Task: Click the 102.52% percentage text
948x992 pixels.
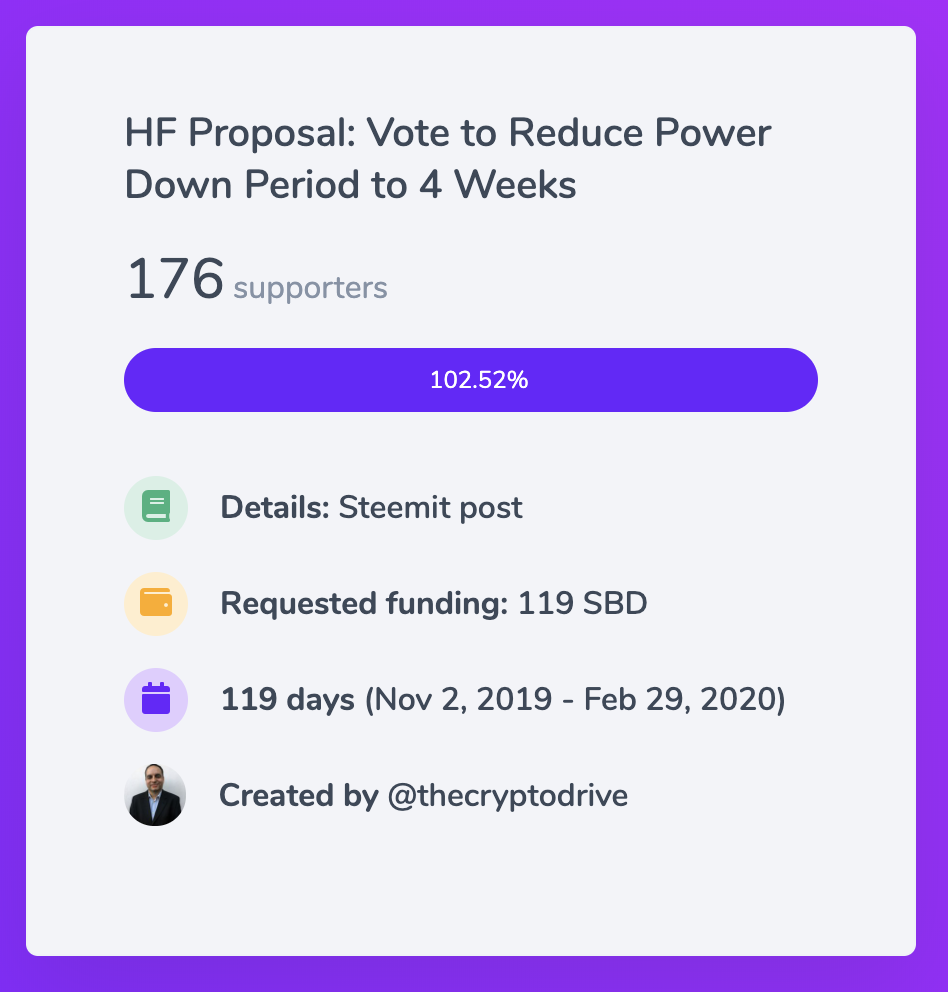Action: click(x=479, y=380)
